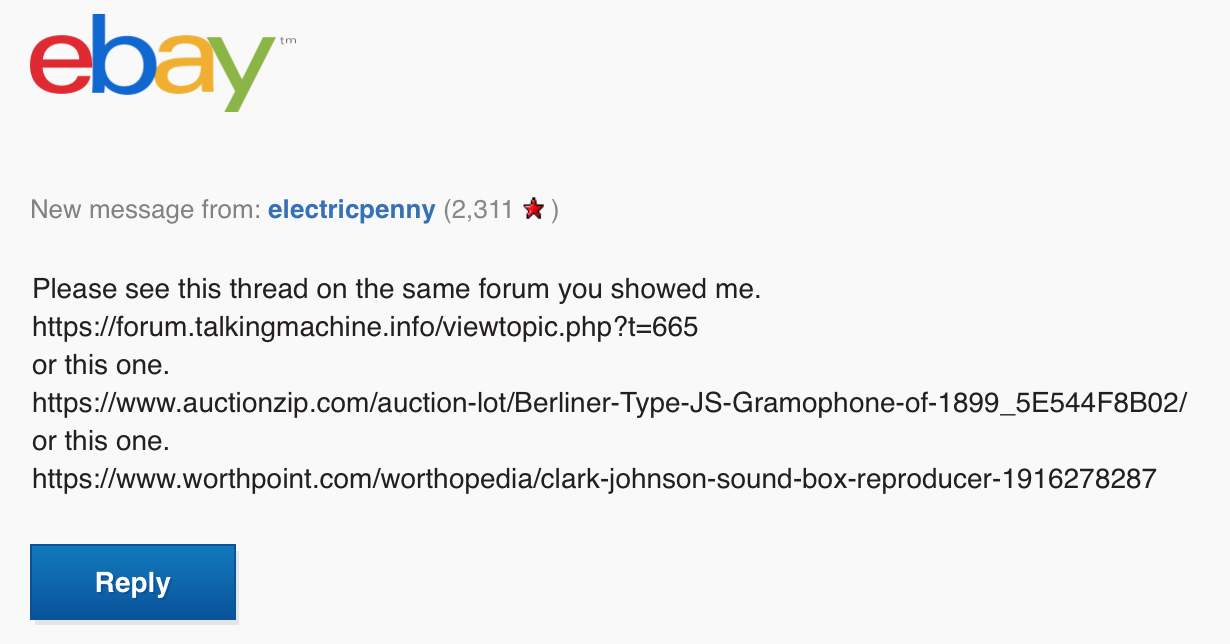Open the auctionzip Berliner Gramophone link

(609, 403)
